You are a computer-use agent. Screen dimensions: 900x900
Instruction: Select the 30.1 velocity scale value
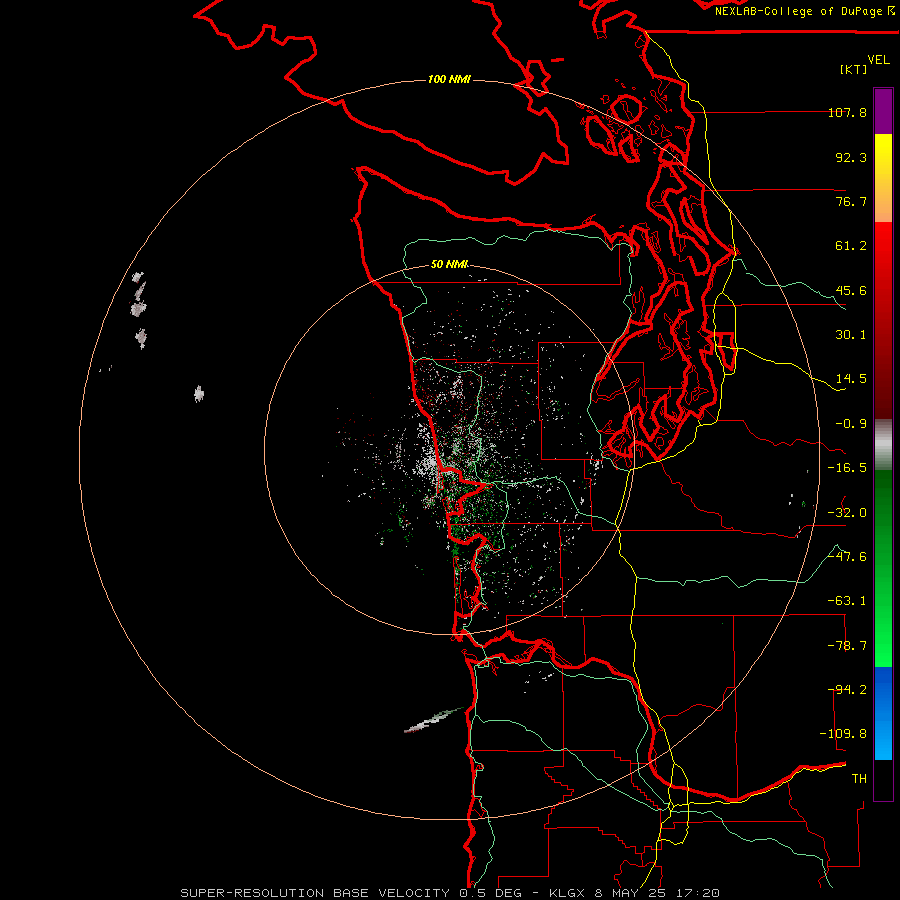851,335
